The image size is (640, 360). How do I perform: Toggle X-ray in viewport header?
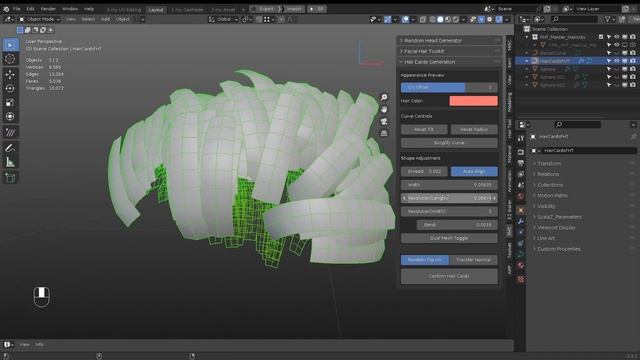(x=423, y=19)
